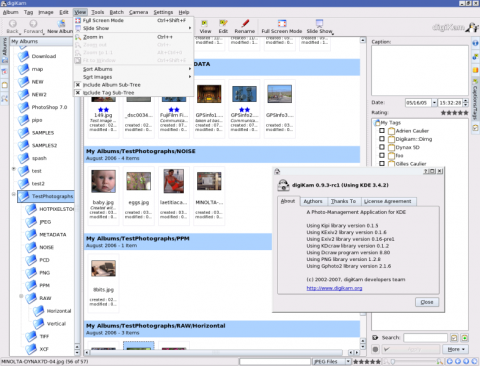Set rating stars in the Captions panel
The image size is (480, 366).
[454, 113]
